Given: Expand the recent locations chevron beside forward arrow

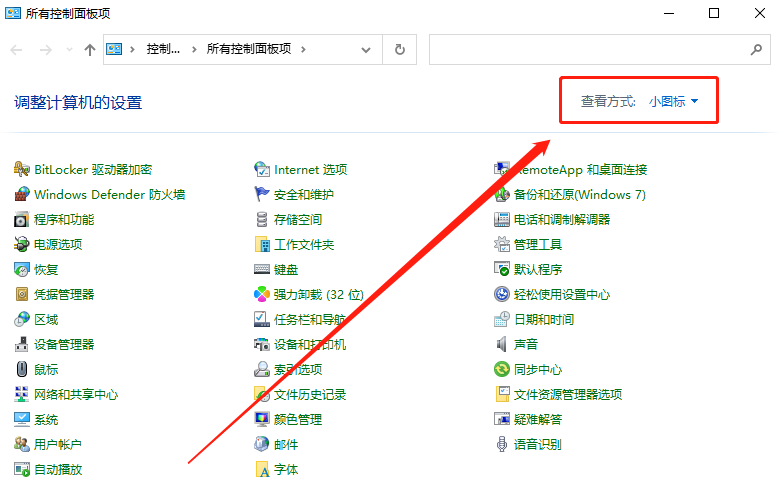Looking at the screenshot, I should tap(69, 49).
